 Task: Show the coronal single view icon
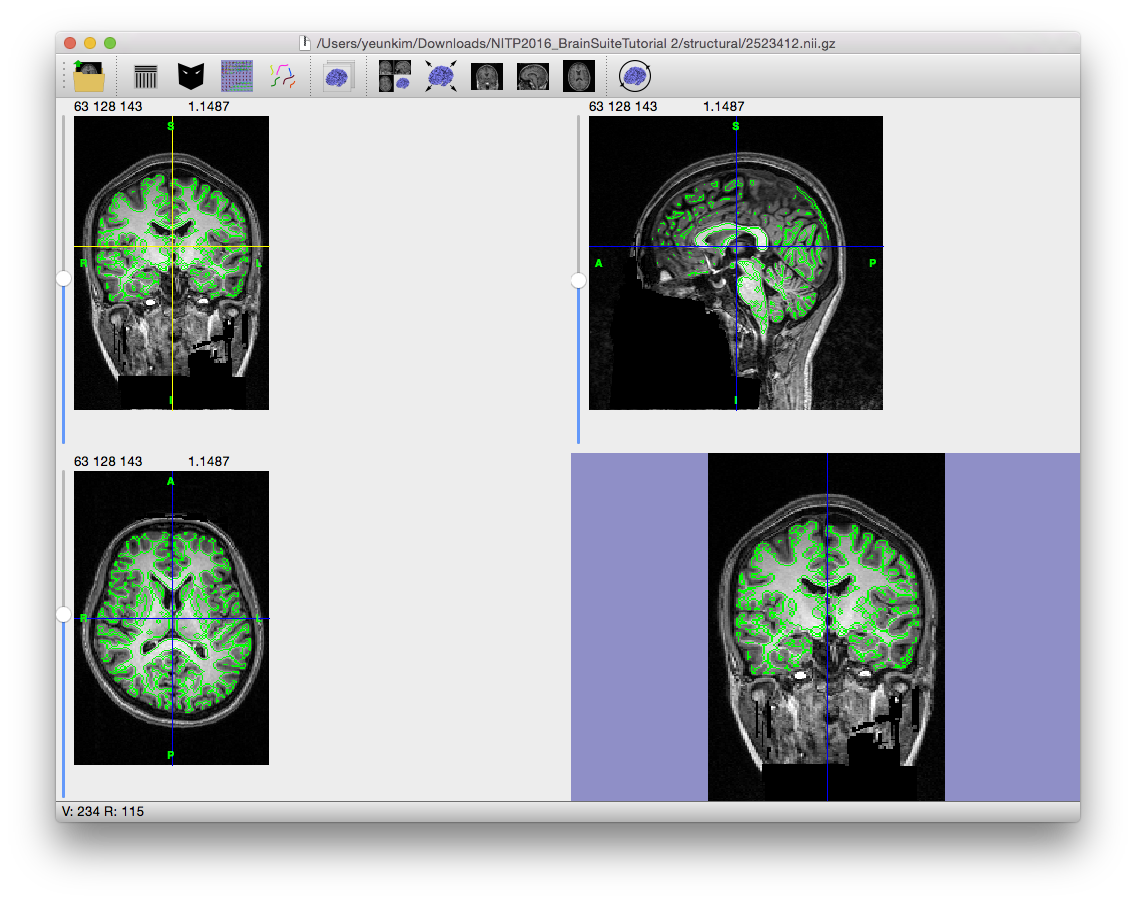click(x=487, y=77)
